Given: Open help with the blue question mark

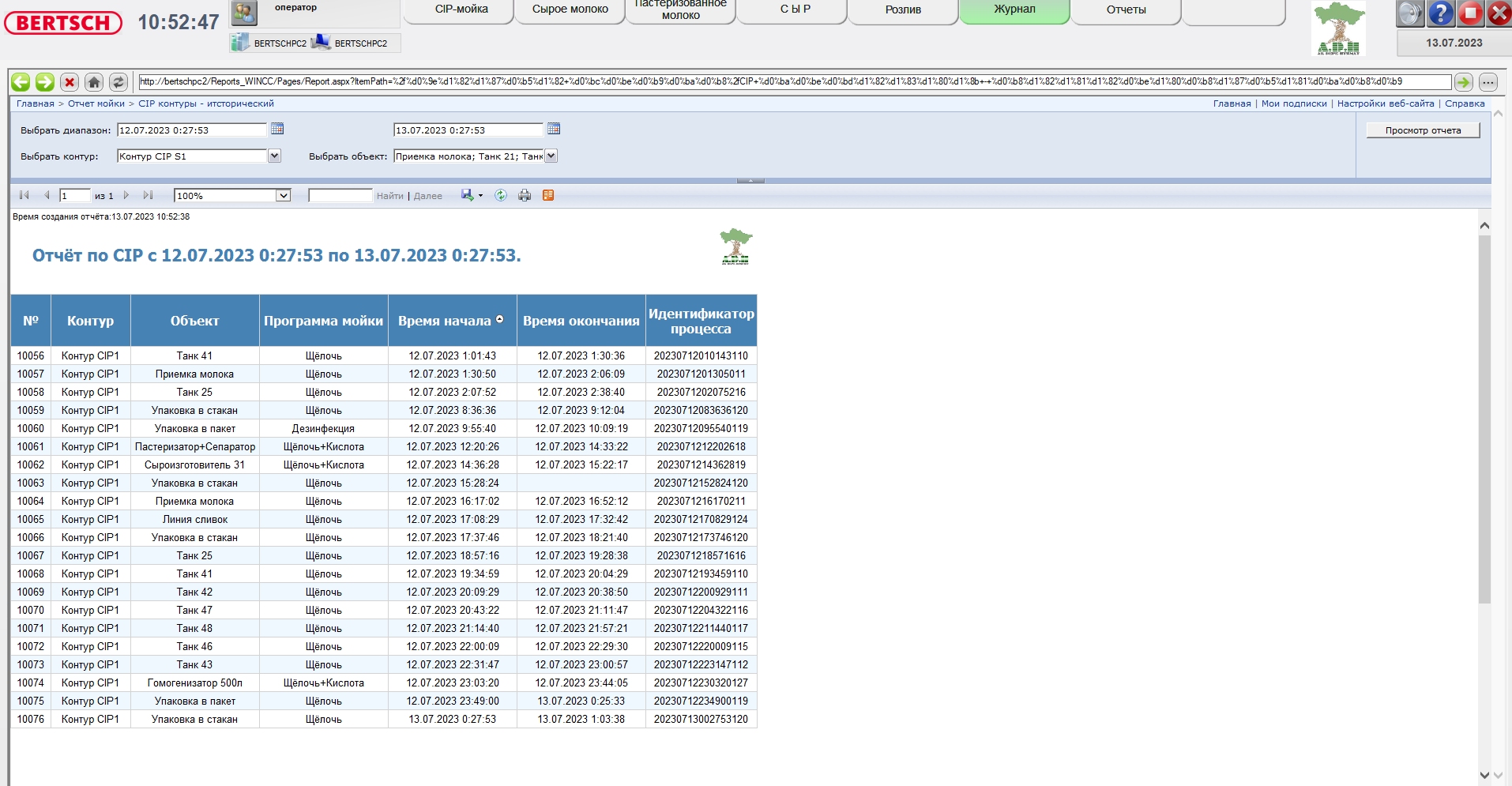Looking at the screenshot, I should [1441, 13].
